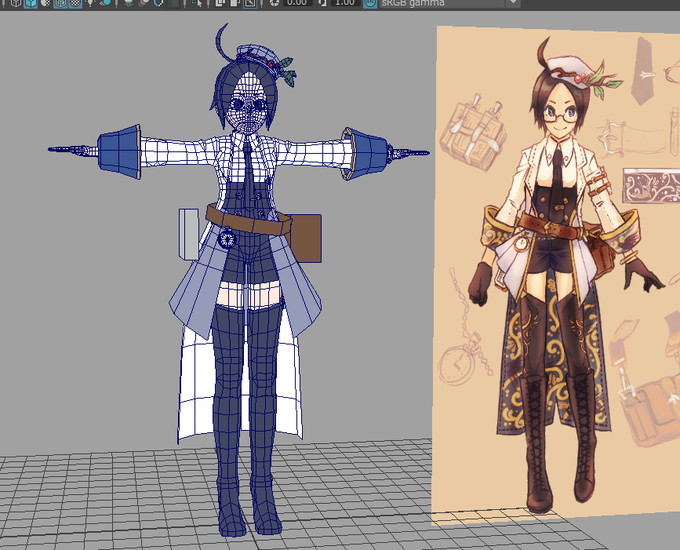Image resolution: width=680 pixels, height=550 pixels.
Task: Select the hat mesh on 3D model
Action: [x=256, y=56]
